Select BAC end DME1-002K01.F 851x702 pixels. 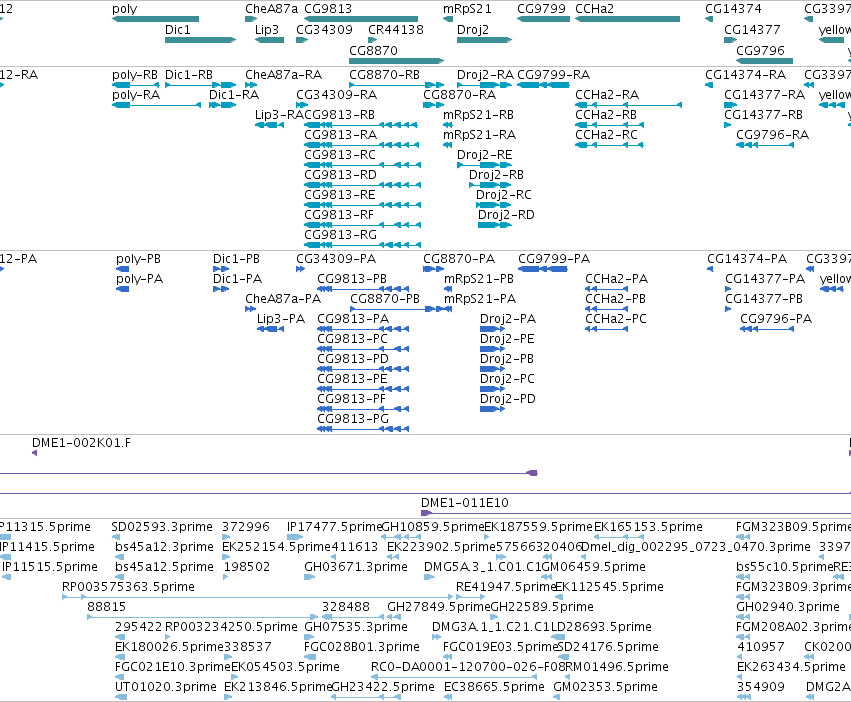(x=35, y=453)
